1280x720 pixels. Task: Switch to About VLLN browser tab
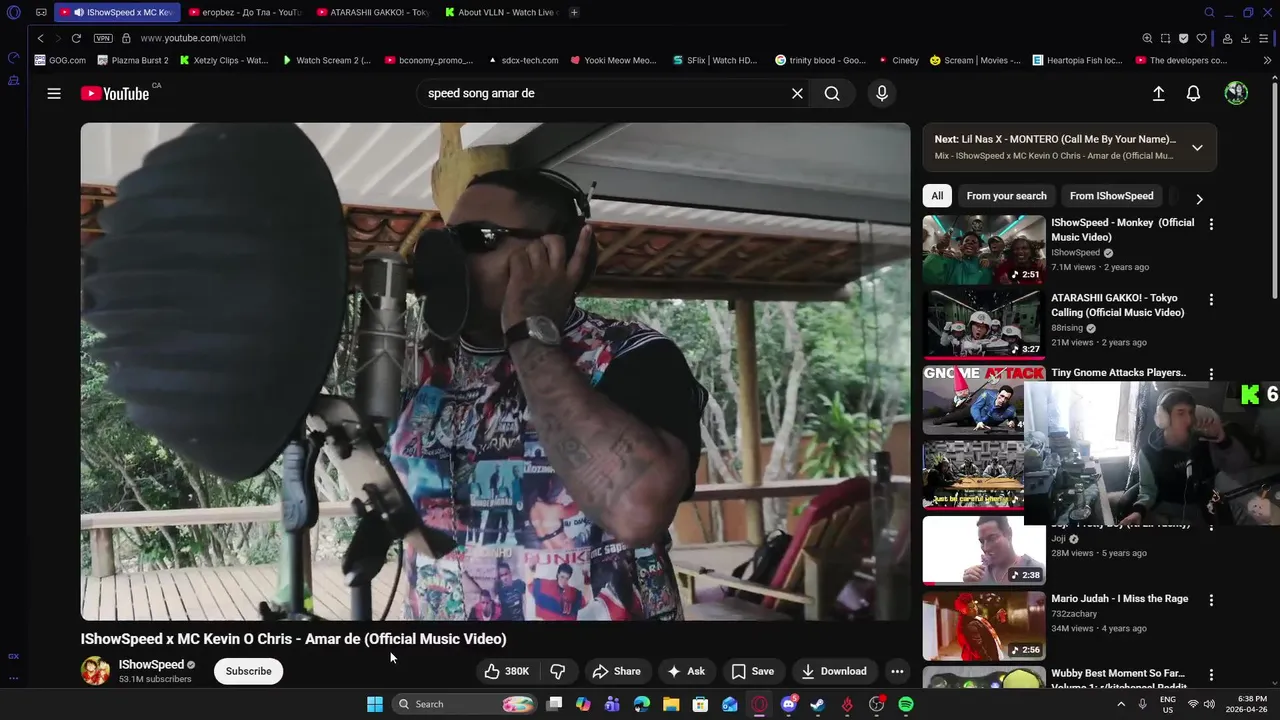click(x=501, y=12)
